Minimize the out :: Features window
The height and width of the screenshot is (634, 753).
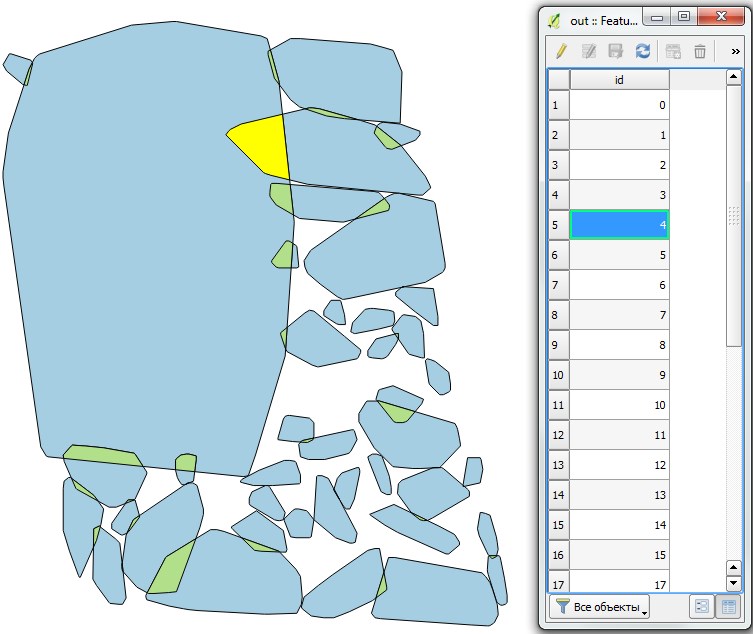pyautogui.click(x=657, y=17)
